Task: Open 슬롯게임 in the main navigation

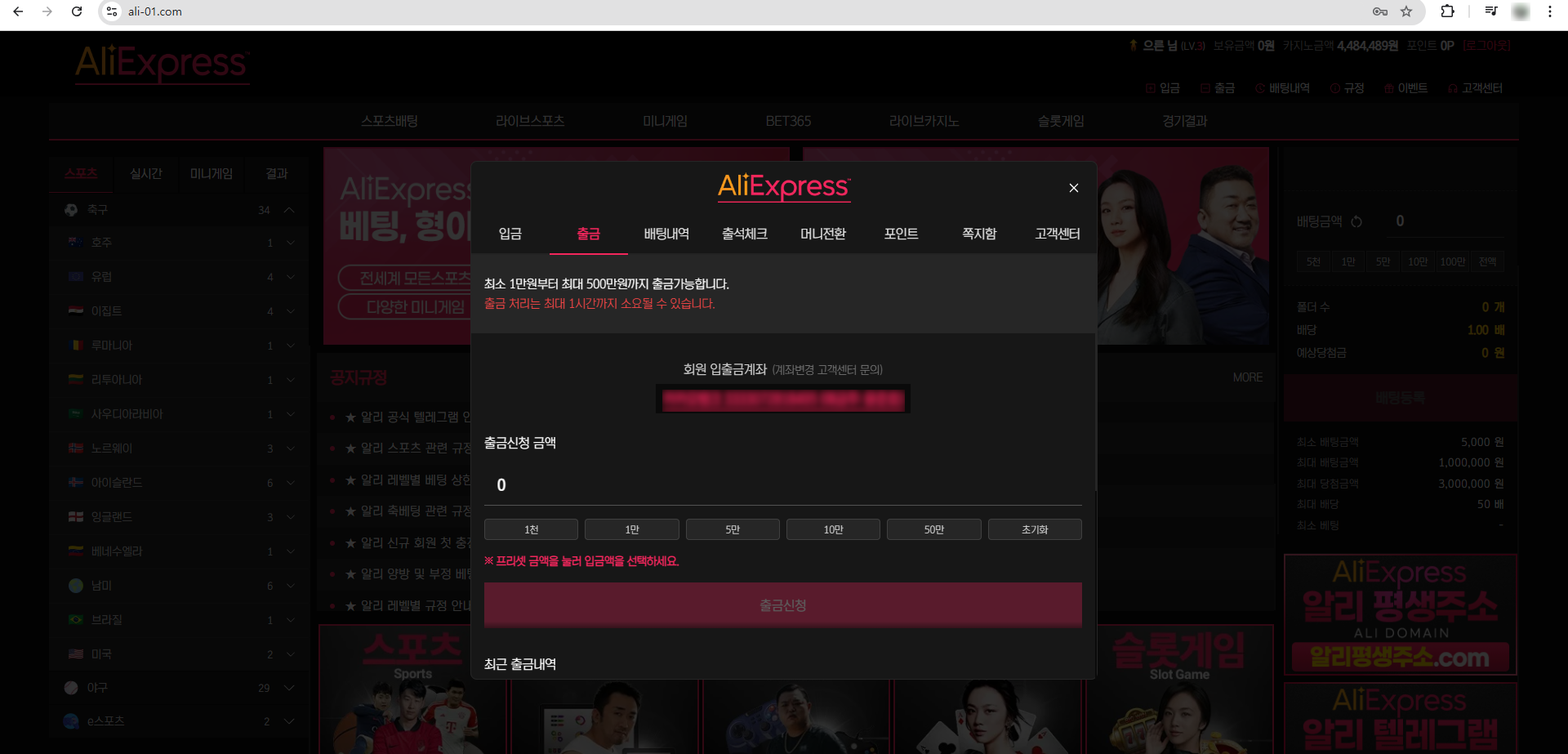Action: (1061, 121)
